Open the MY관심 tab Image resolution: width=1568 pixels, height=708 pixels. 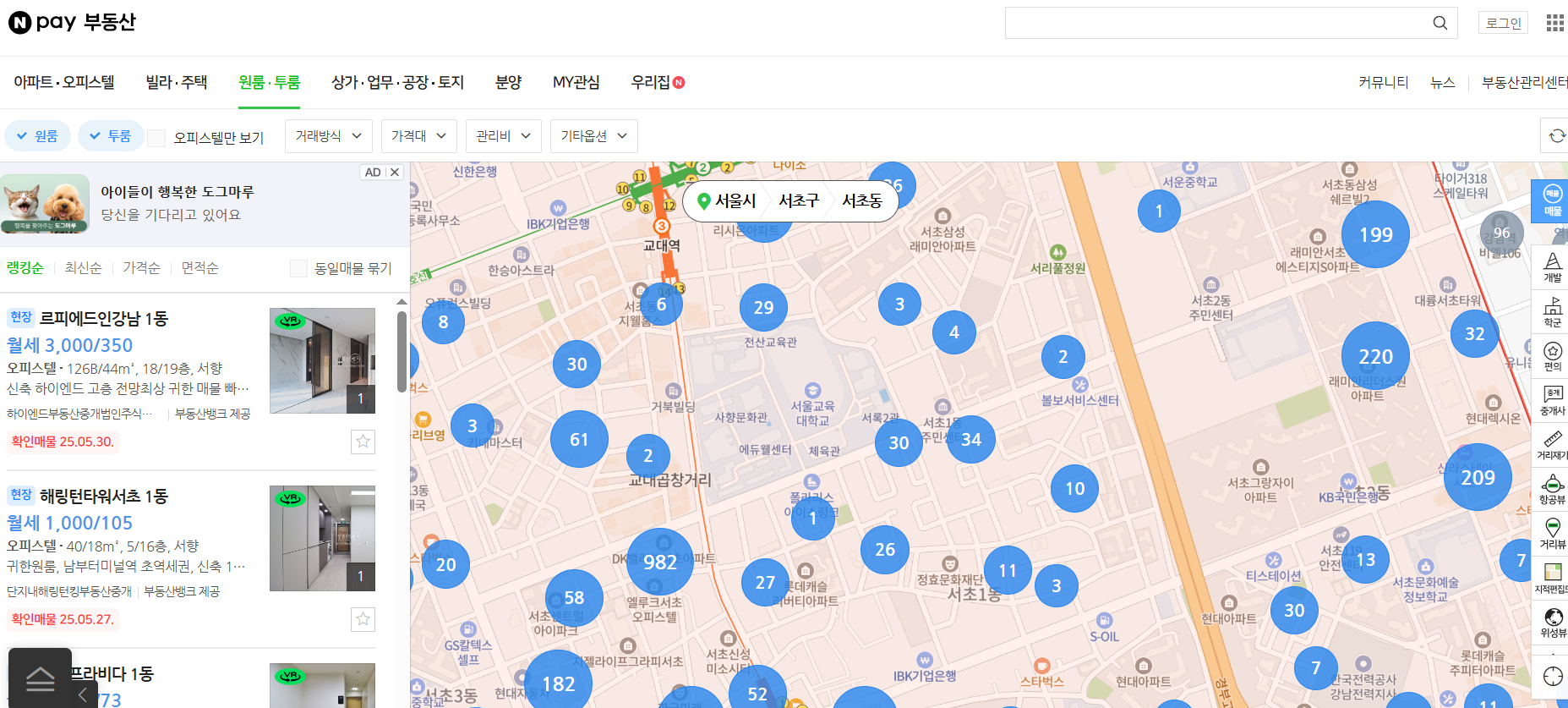click(576, 82)
